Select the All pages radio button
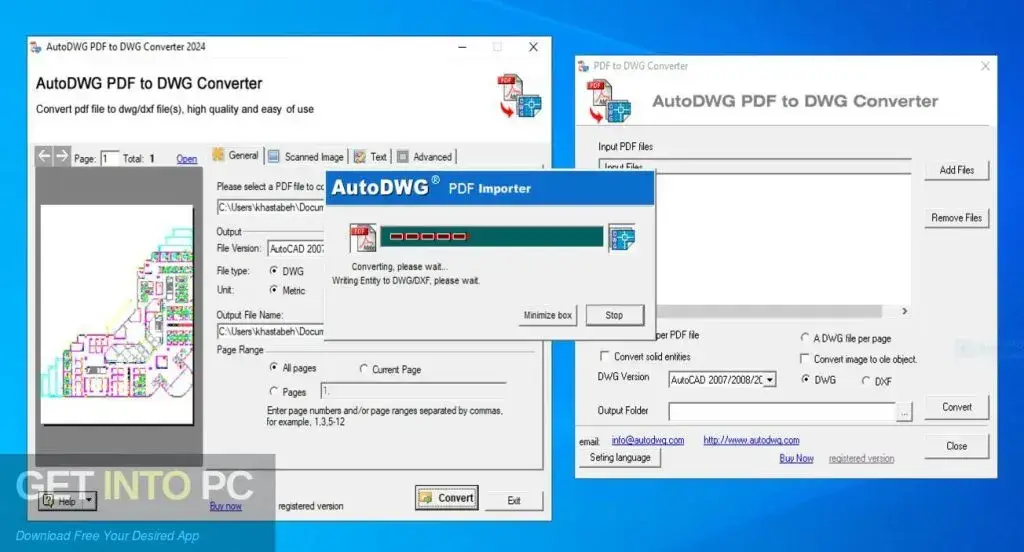Screen dimensions: 1024x552 point(274,368)
